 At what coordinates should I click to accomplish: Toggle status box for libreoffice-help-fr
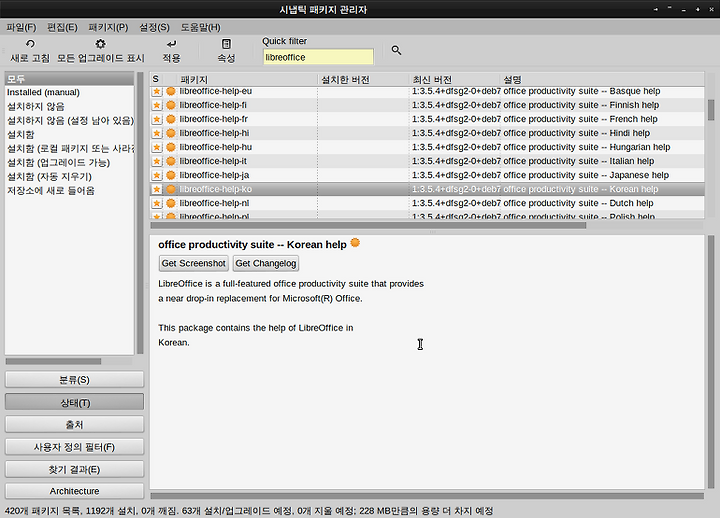pos(157,119)
